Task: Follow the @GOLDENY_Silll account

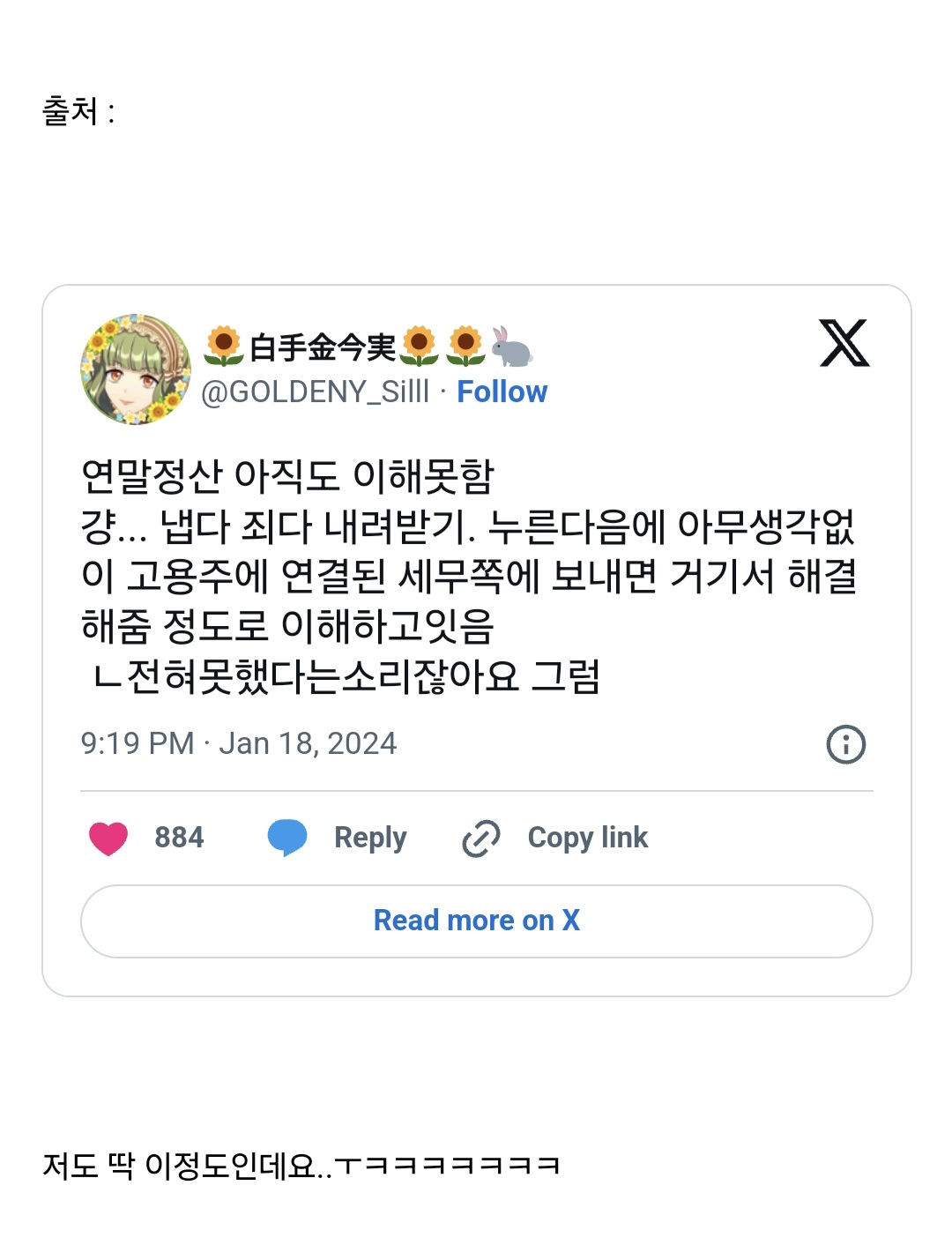Action: click(x=502, y=391)
